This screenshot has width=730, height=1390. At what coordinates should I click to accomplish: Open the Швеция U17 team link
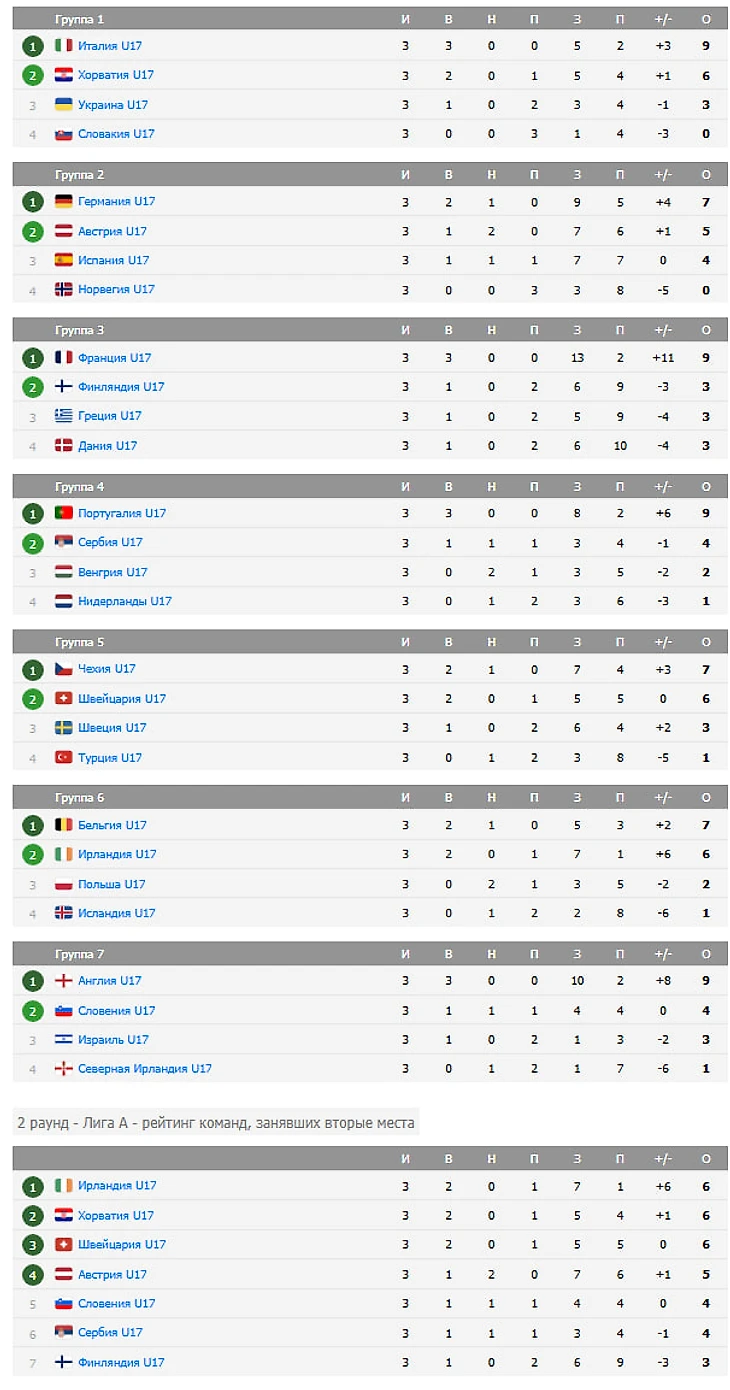click(x=112, y=727)
